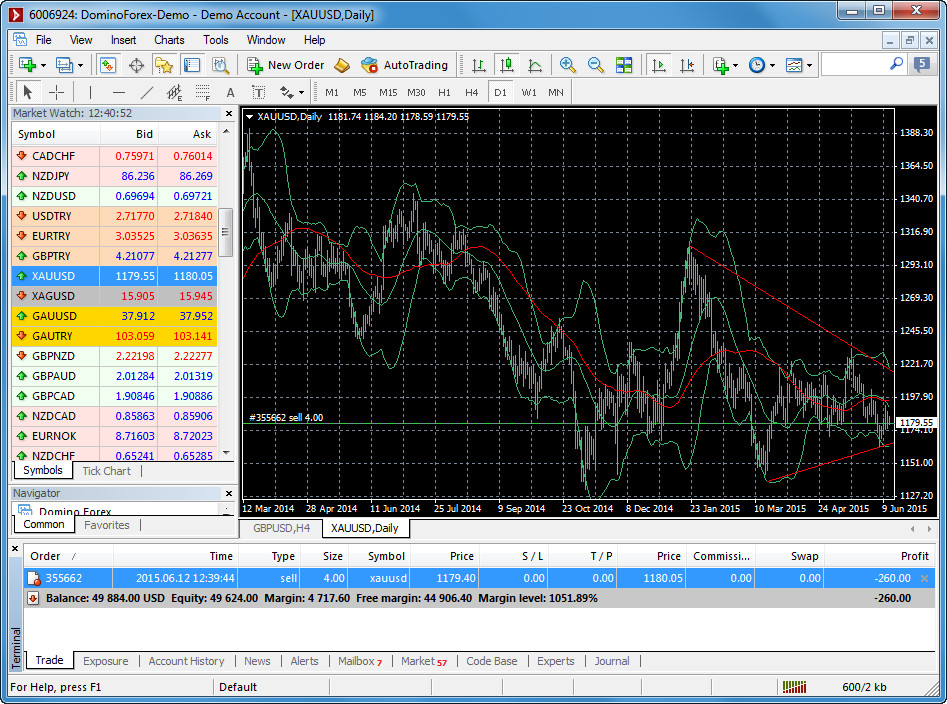Select the equidistant channel tool
The image size is (947, 704).
tap(175, 92)
